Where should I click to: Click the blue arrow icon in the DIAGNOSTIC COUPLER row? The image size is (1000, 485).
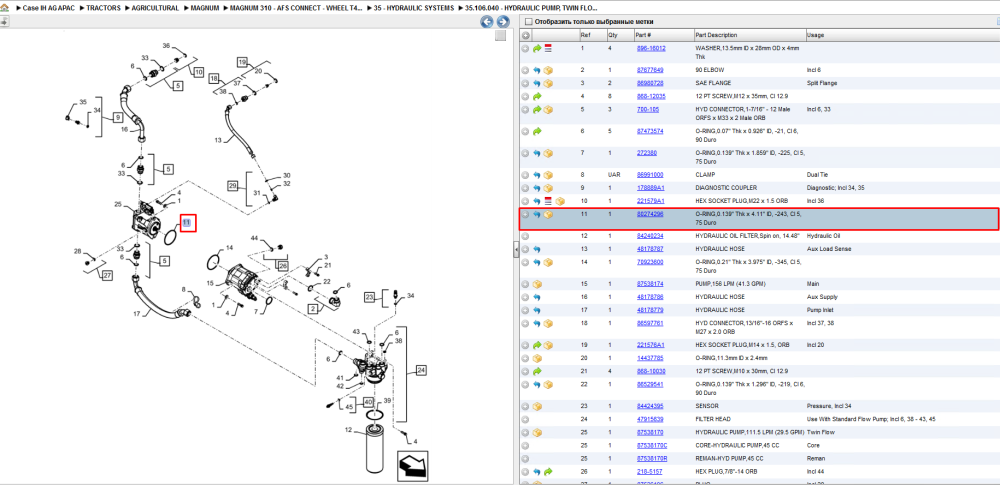536,188
